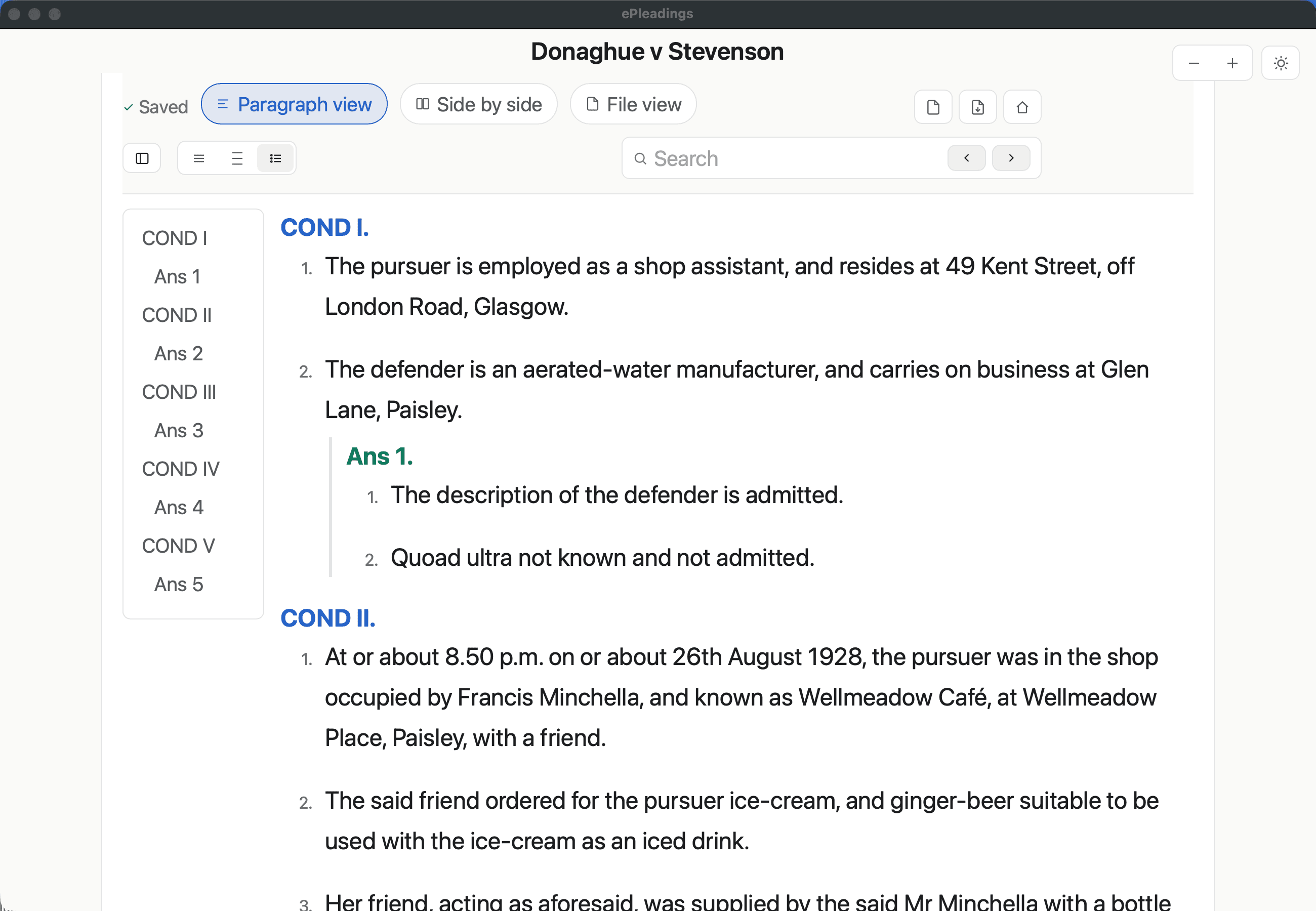
Task: Jump to Ans 1 in outline
Action: coord(178,276)
